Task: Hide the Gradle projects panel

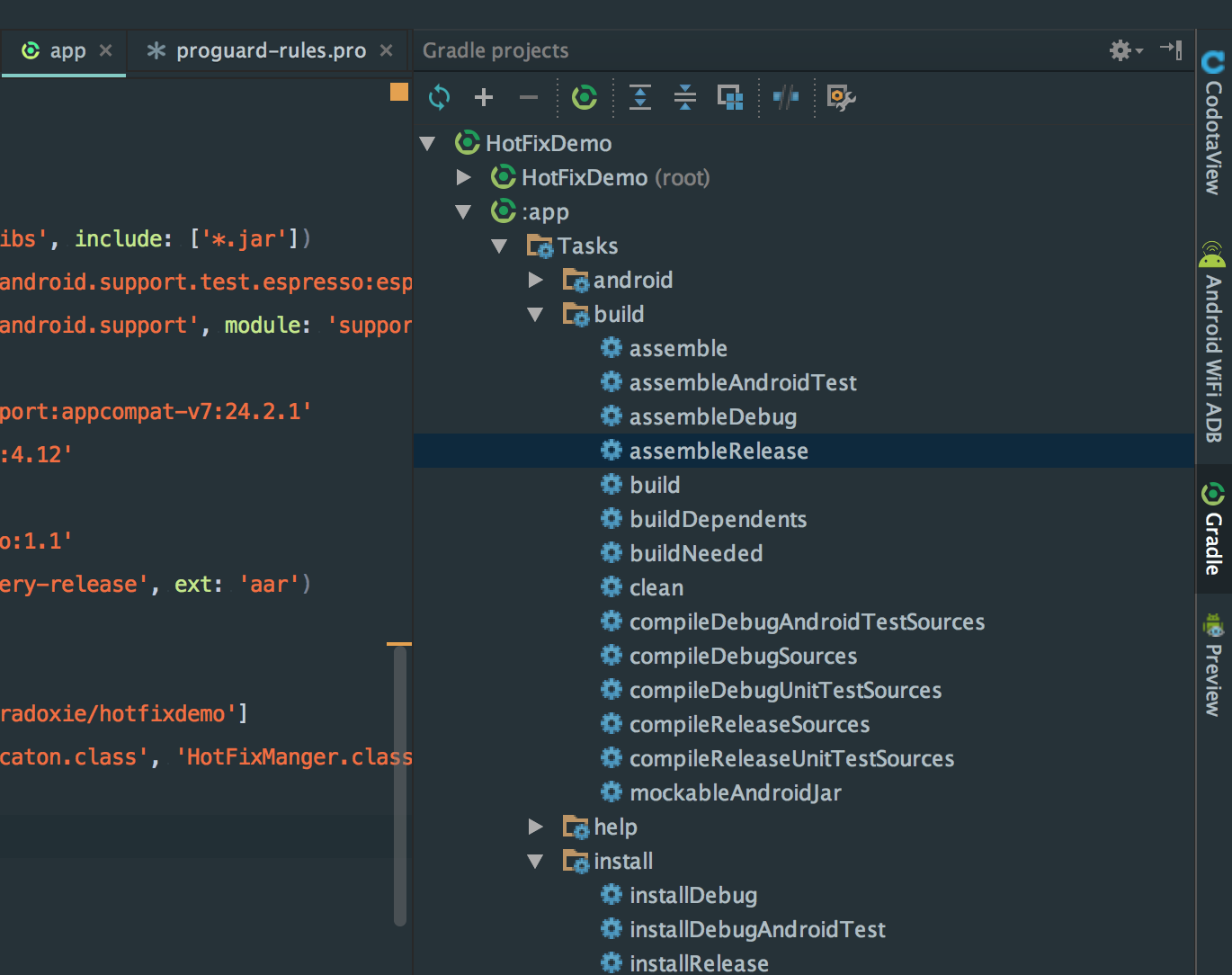Action: (1171, 49)
